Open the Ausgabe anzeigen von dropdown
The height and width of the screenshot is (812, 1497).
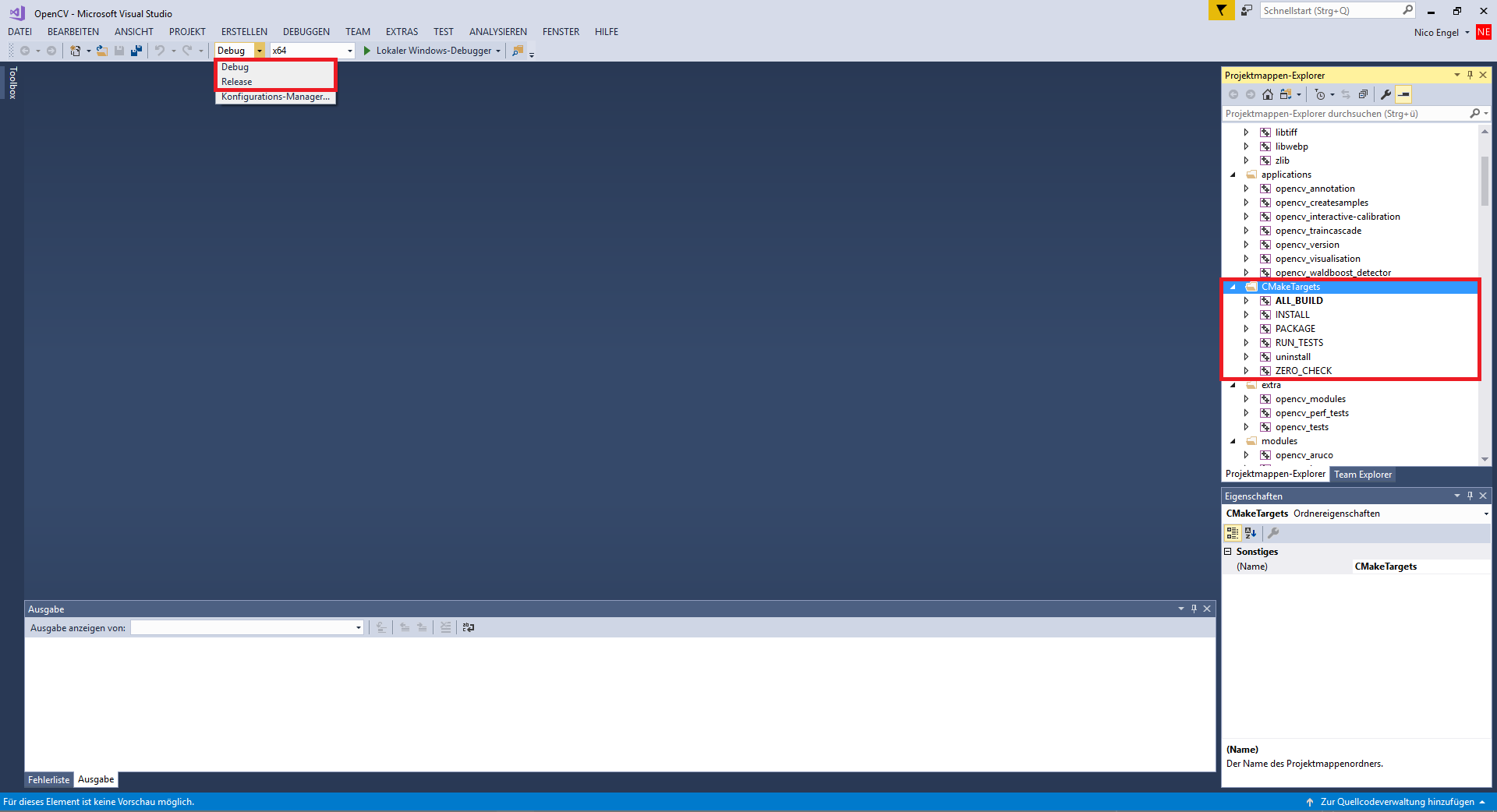[x=247, y=627]
